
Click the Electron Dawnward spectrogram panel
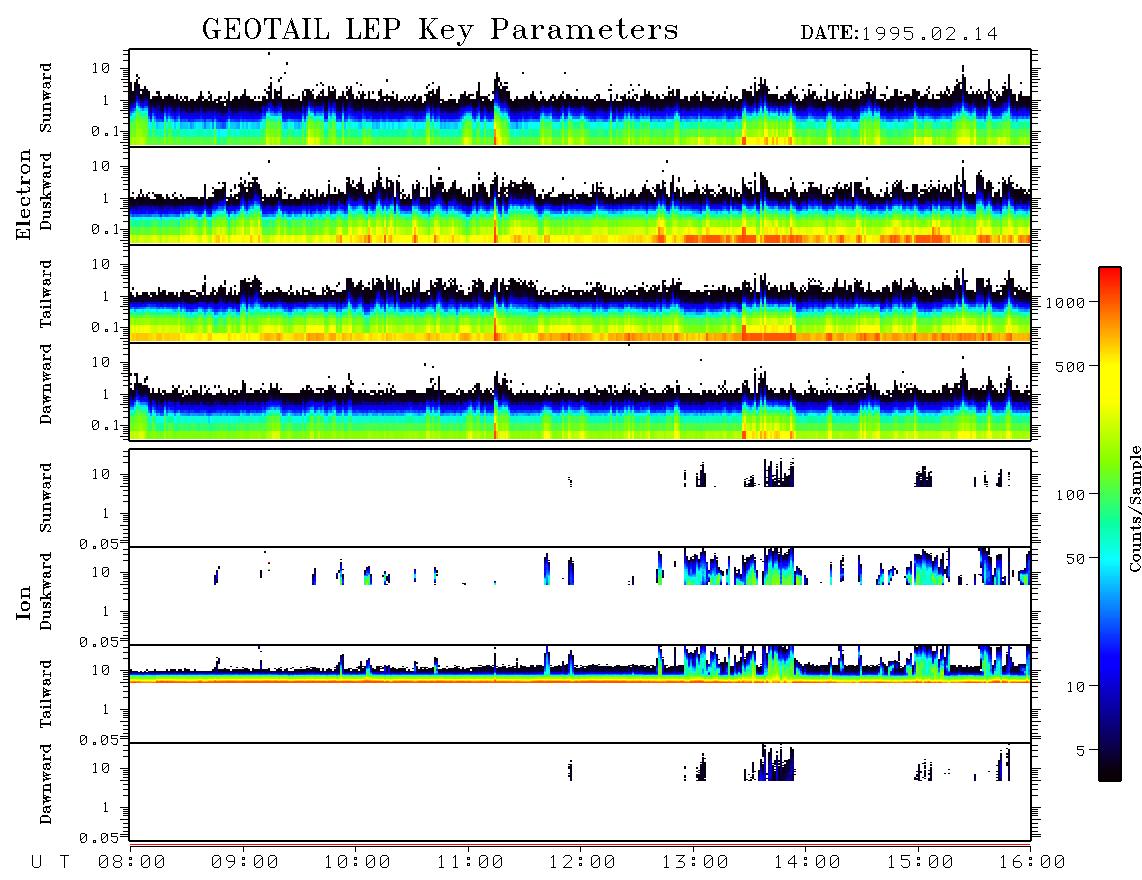coord(580,391)
